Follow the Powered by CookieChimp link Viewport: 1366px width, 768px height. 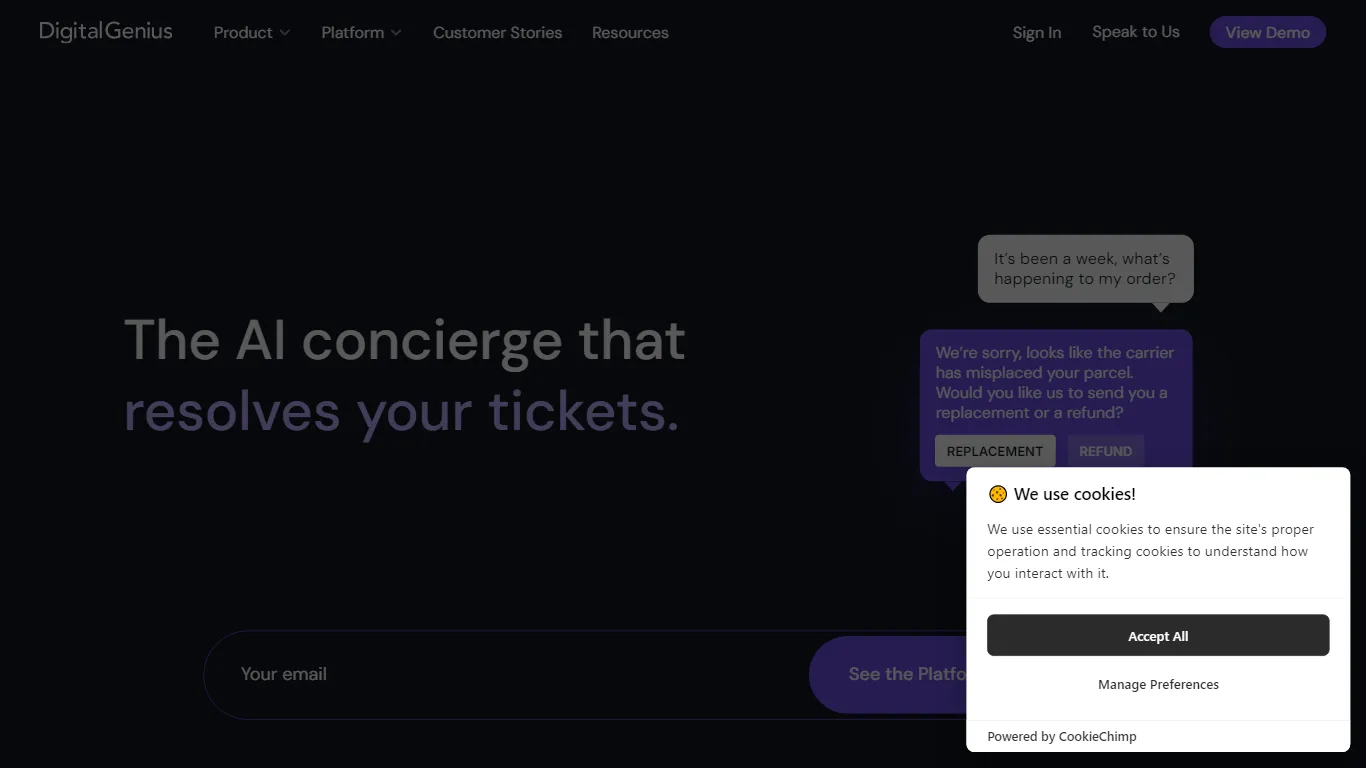(x=1061, y=737)
